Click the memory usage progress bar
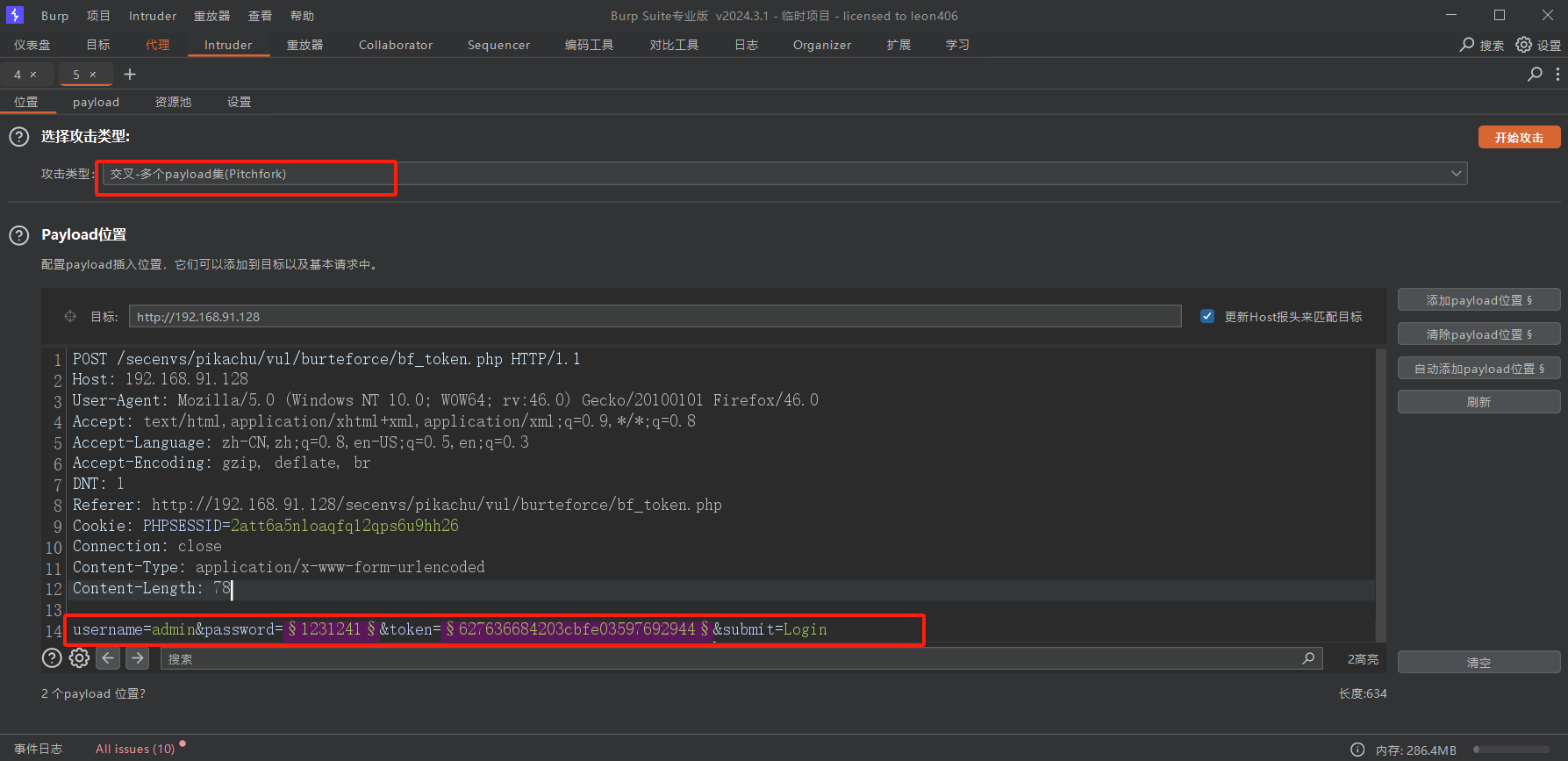Image resolution: width=1568 pixels, height=761 pixels. (1511, 750)
